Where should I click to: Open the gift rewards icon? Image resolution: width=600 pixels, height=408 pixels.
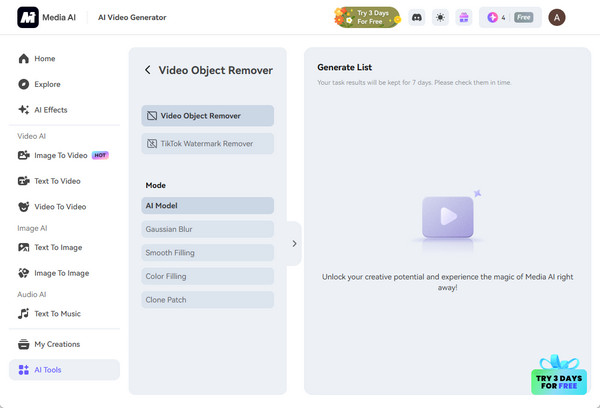(464, 17)
